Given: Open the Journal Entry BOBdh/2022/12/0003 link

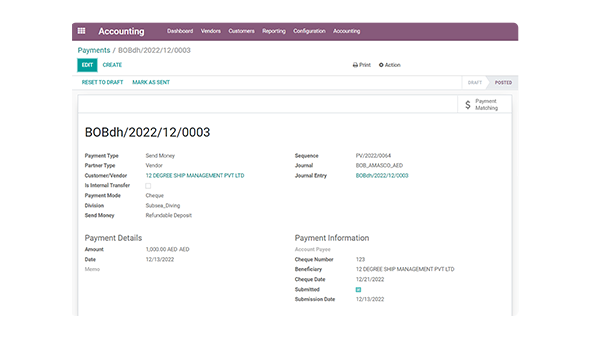Looking at the screenshot, I should coord(382,176).
